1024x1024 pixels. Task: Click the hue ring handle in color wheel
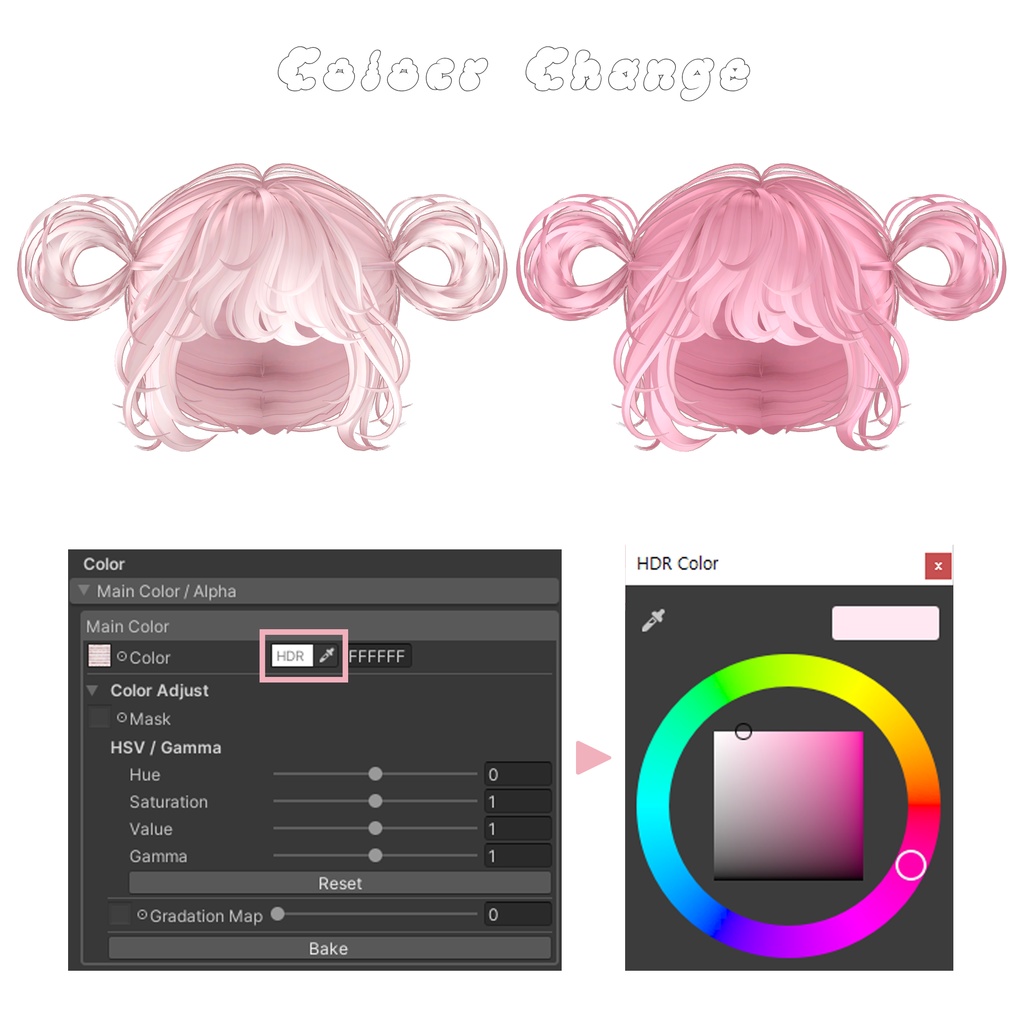pyautogui.click(x=910, y=865)
